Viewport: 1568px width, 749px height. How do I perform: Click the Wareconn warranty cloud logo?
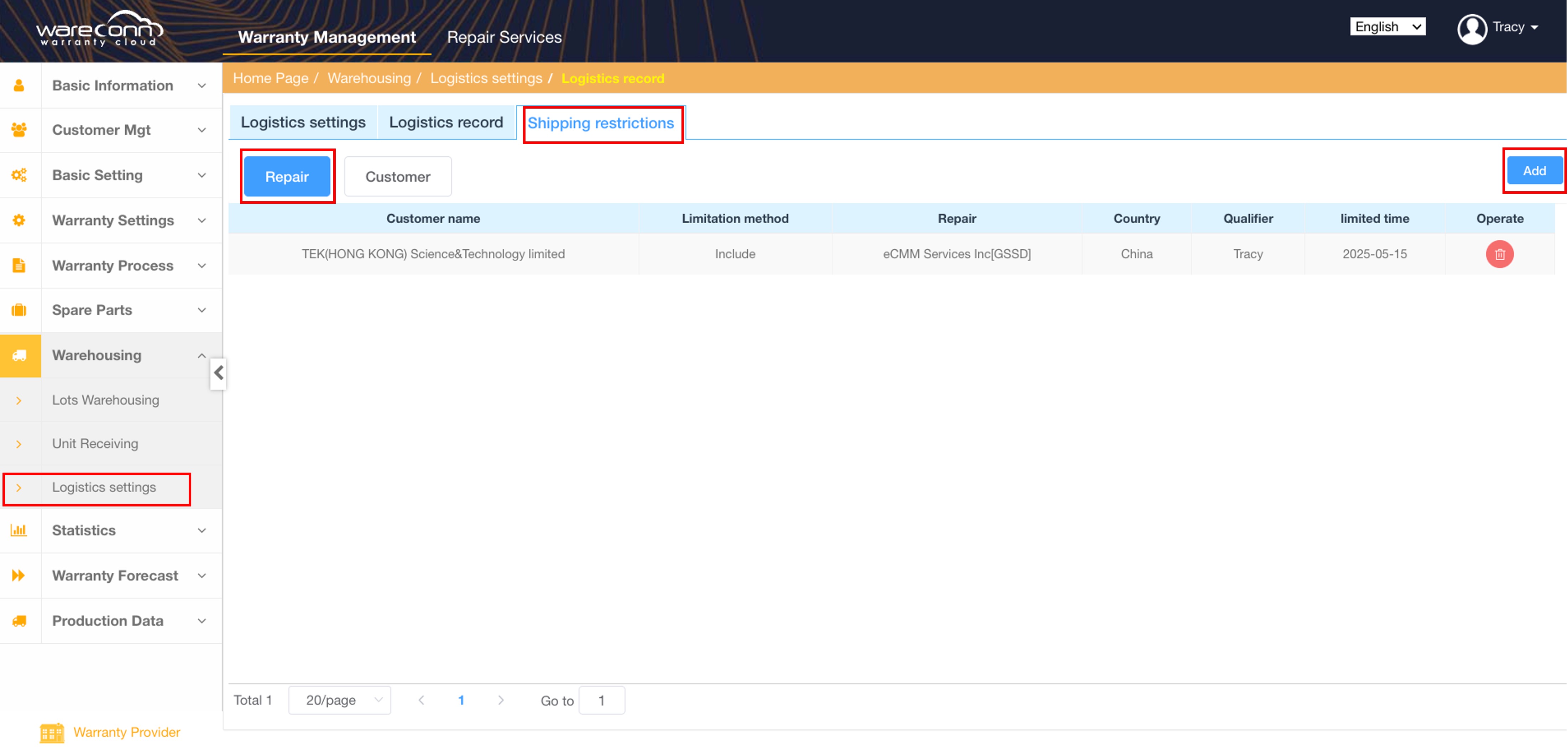click(99, 29)
